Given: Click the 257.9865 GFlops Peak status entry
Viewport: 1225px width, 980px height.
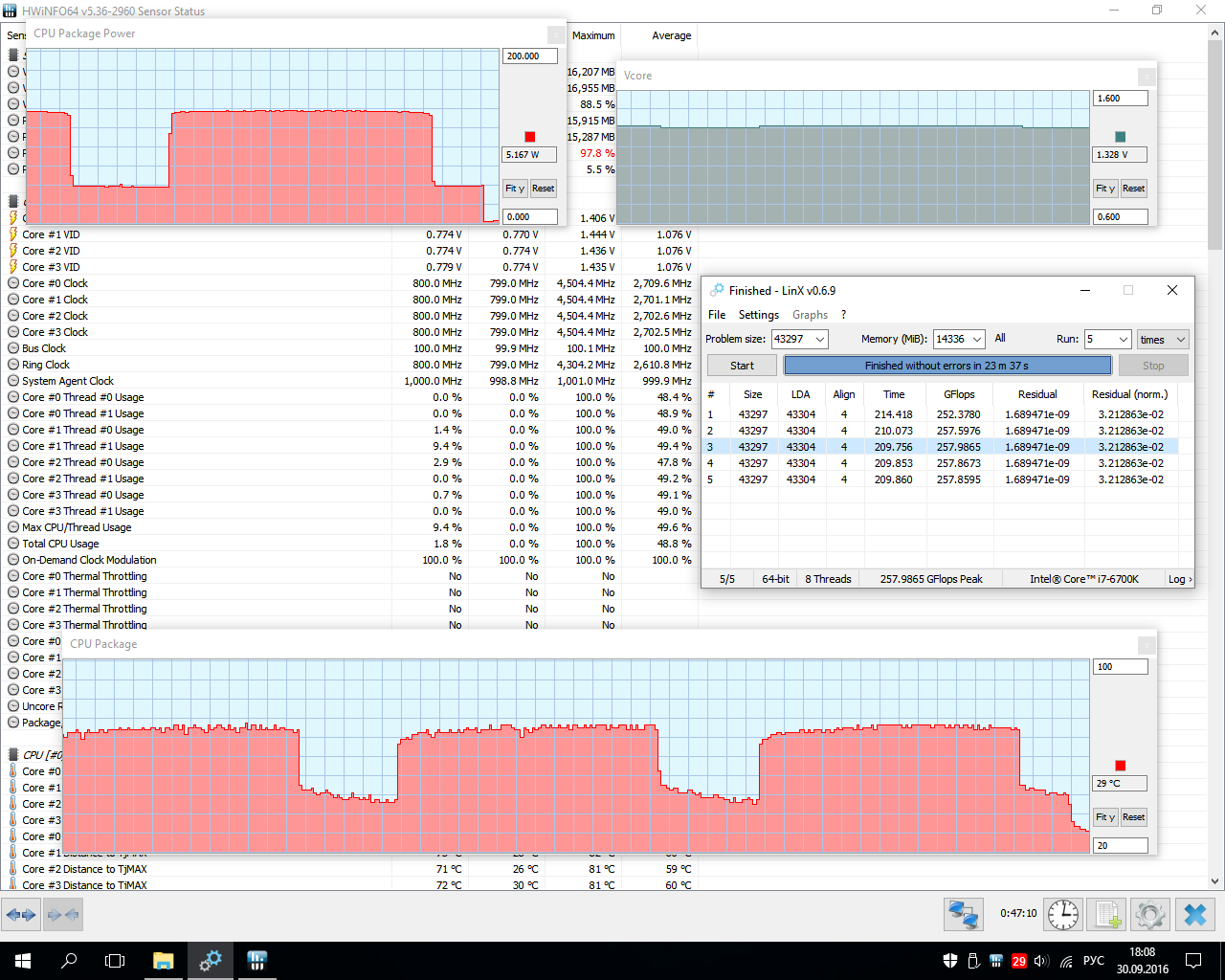Looking at the screenshot, I should [x=931, y=579].
